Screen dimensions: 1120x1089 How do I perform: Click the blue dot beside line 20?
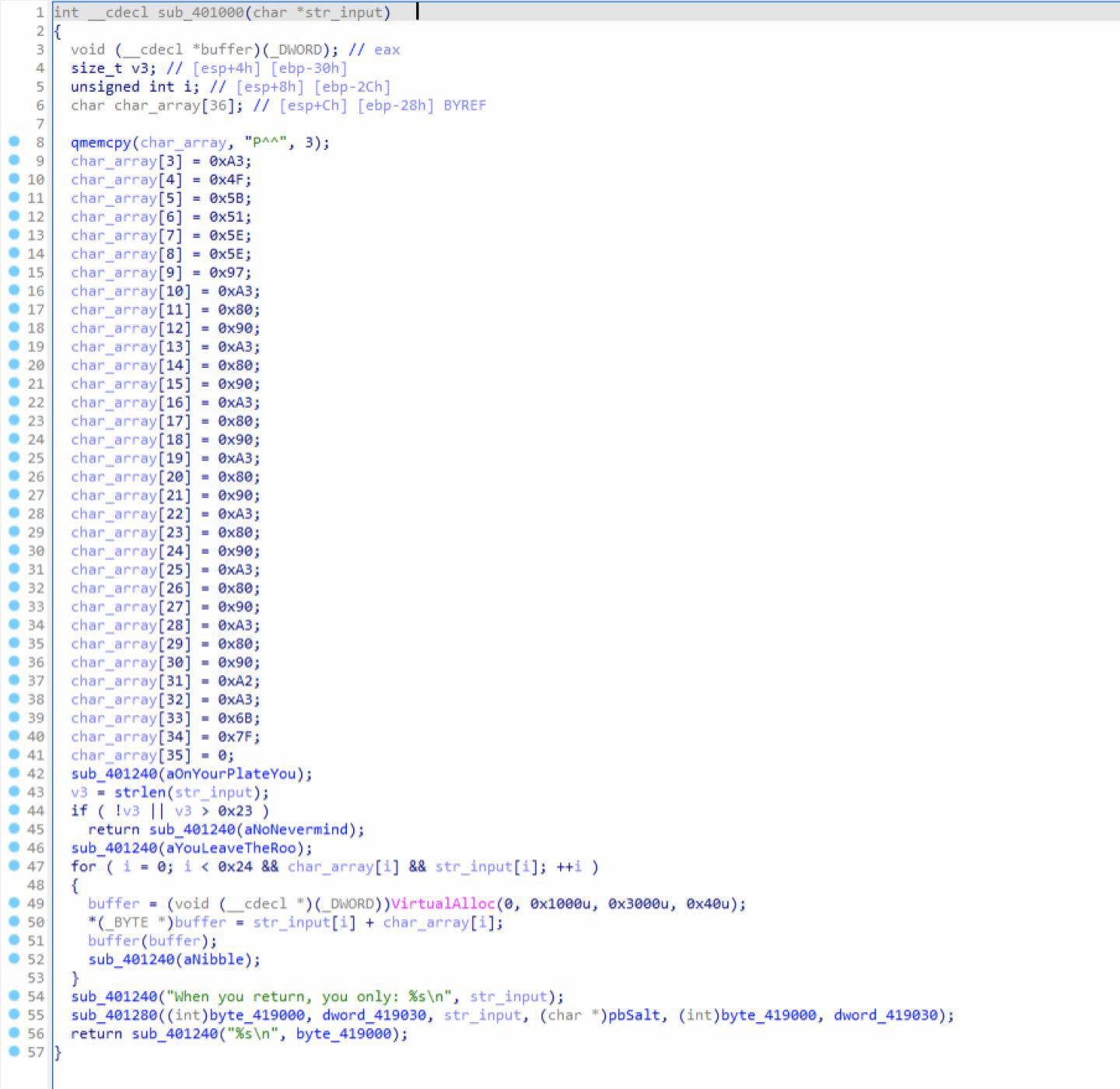[x=14, y=365]
